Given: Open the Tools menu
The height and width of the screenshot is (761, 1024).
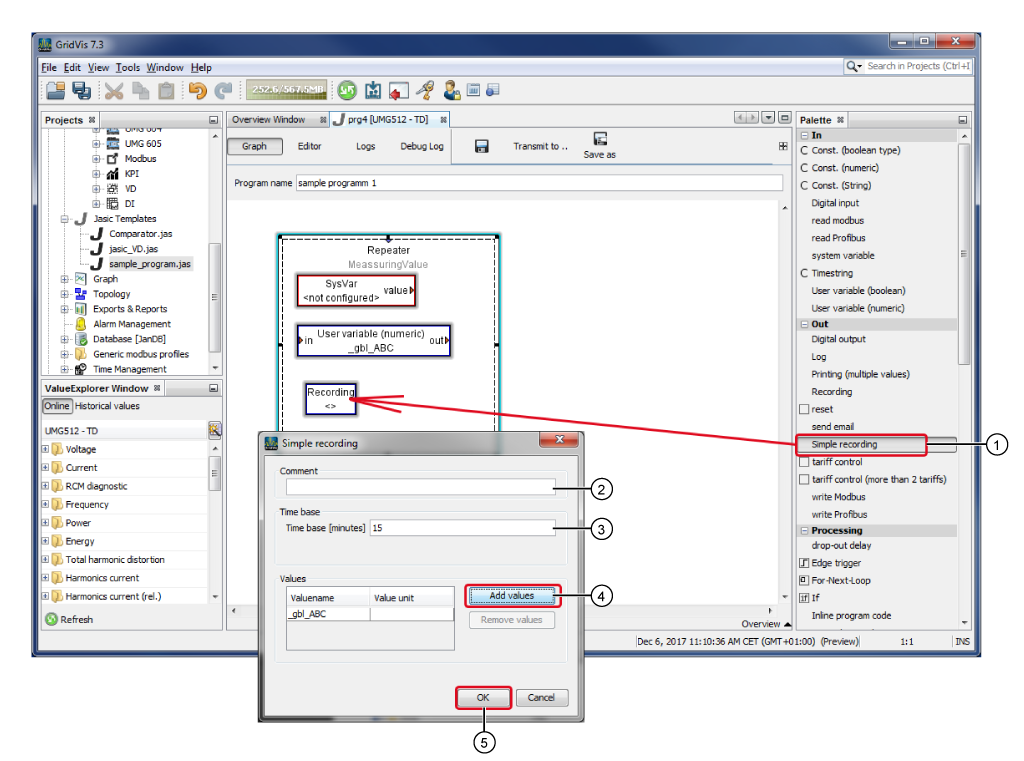Looking at the screenshot, I should click(x=127, y=67).
